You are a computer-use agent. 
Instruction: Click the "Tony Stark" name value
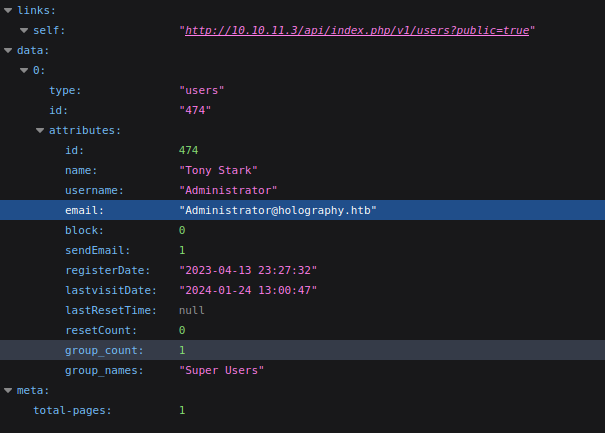click(218, 170)
